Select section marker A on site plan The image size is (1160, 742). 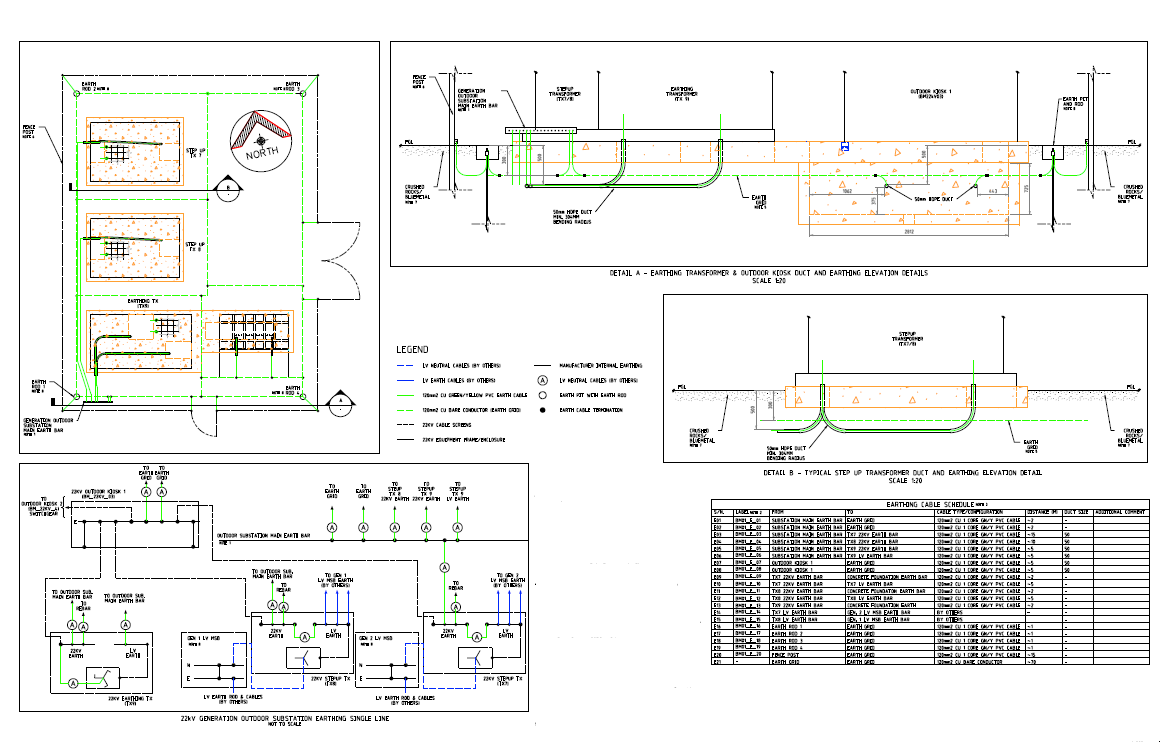coord(340,401)
